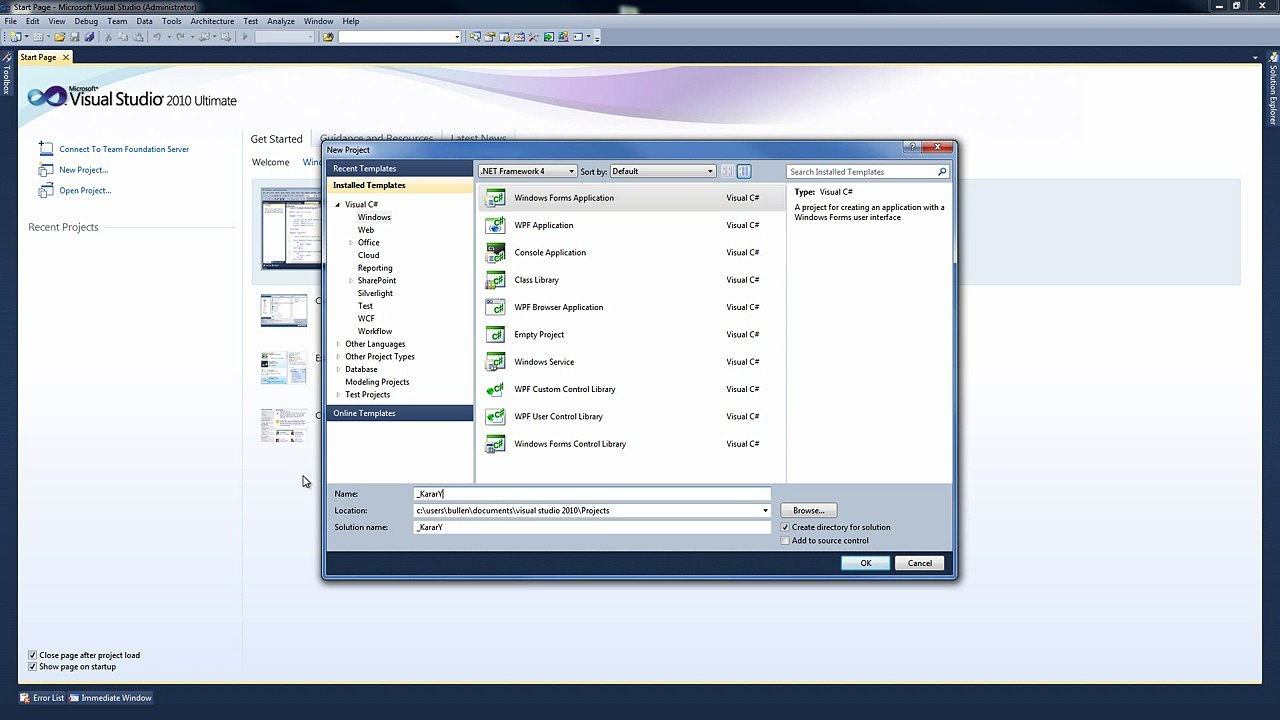
Task: Switch to the Get Started tab
Action: 276,139
